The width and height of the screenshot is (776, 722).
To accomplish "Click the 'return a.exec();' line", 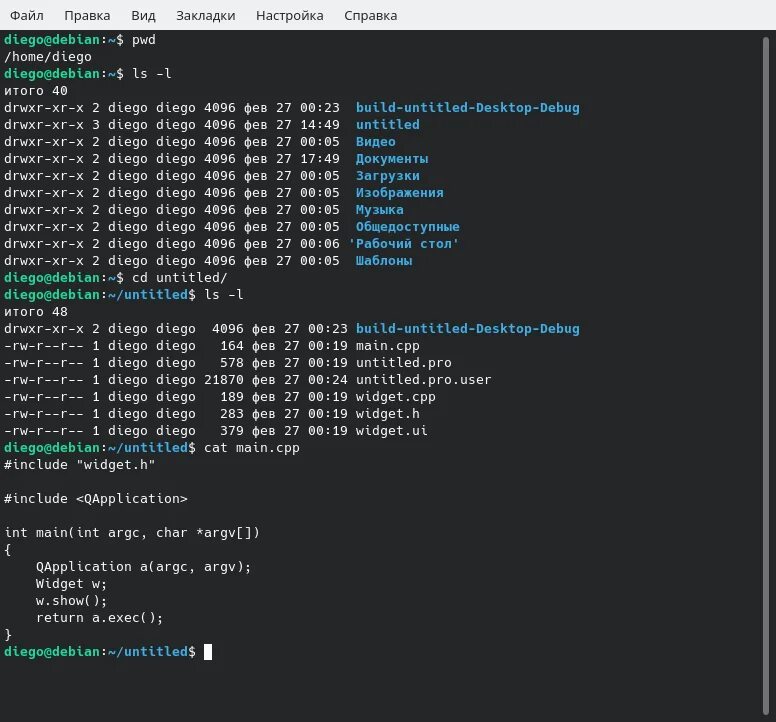I will point(99,618).
